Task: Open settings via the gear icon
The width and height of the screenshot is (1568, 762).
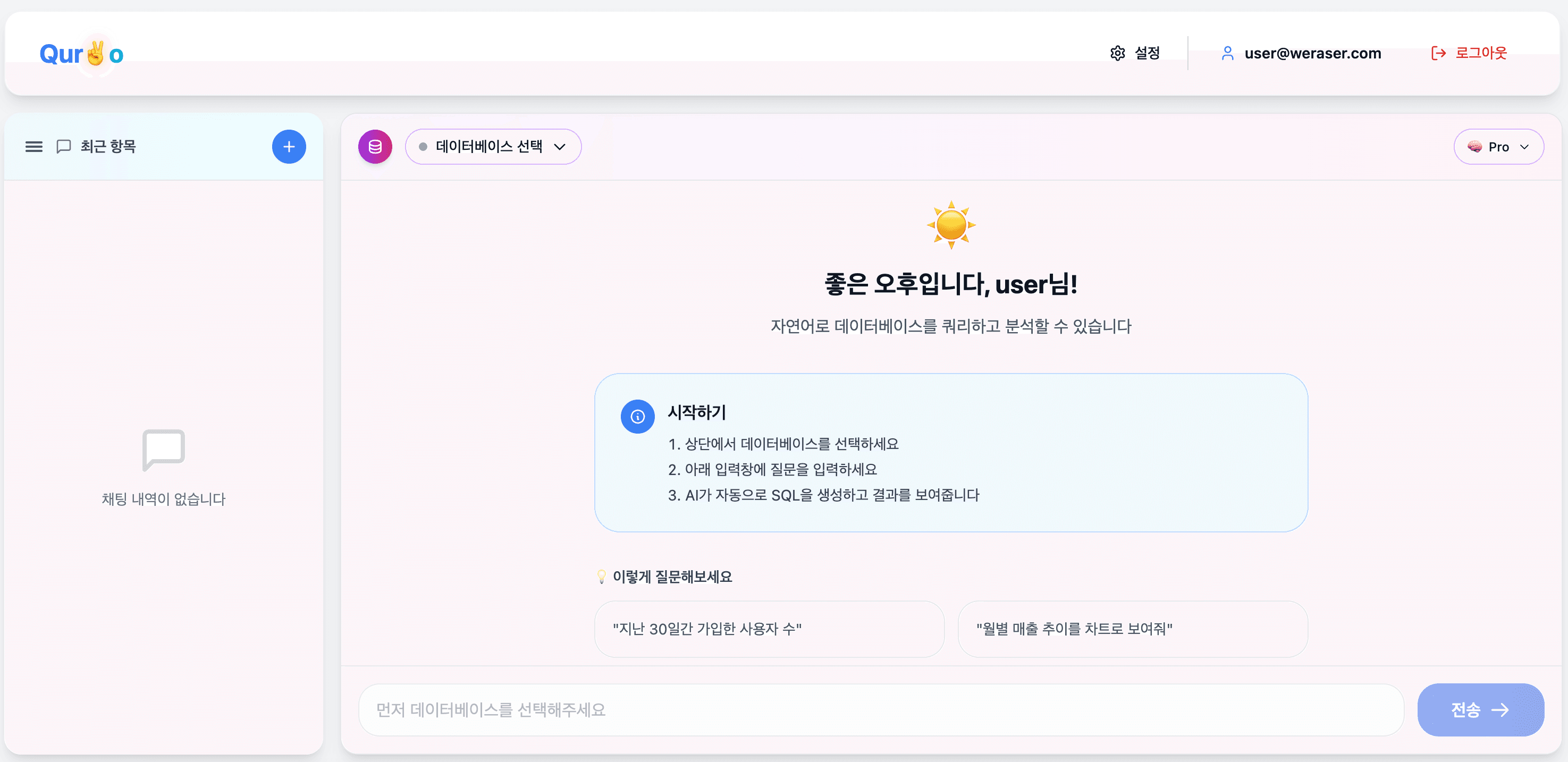Action: [1118, 53]
